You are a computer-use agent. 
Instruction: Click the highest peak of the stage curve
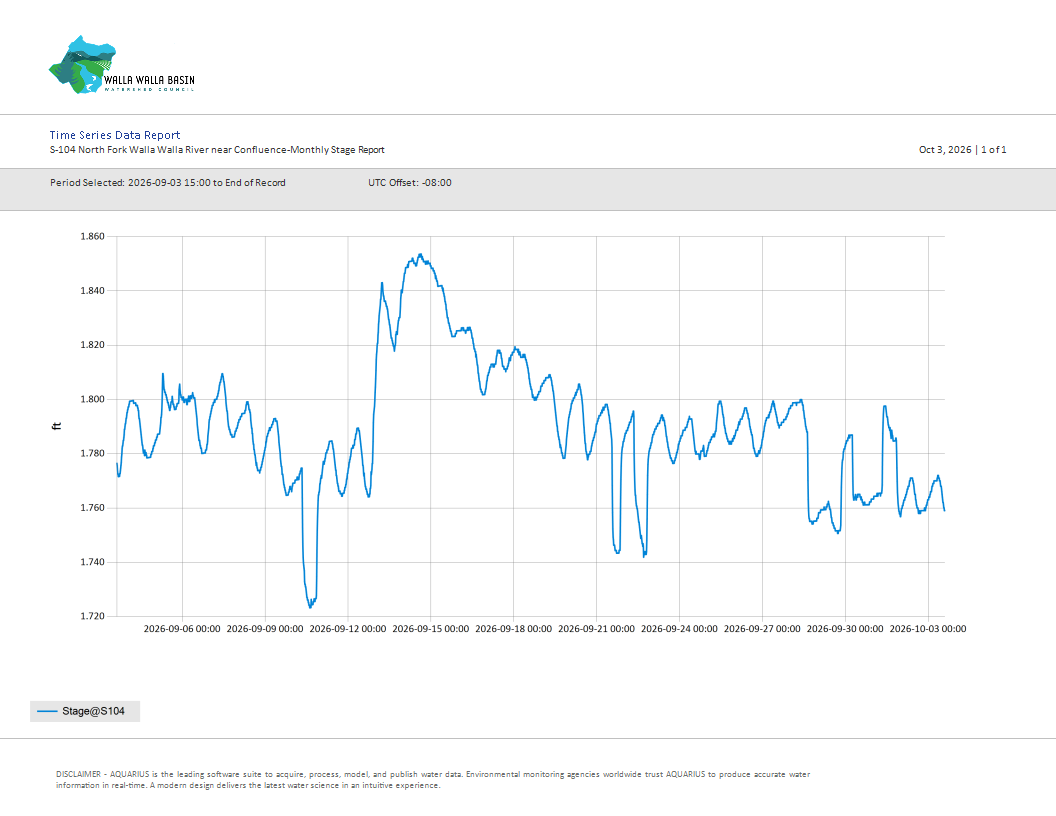(420, 254)
